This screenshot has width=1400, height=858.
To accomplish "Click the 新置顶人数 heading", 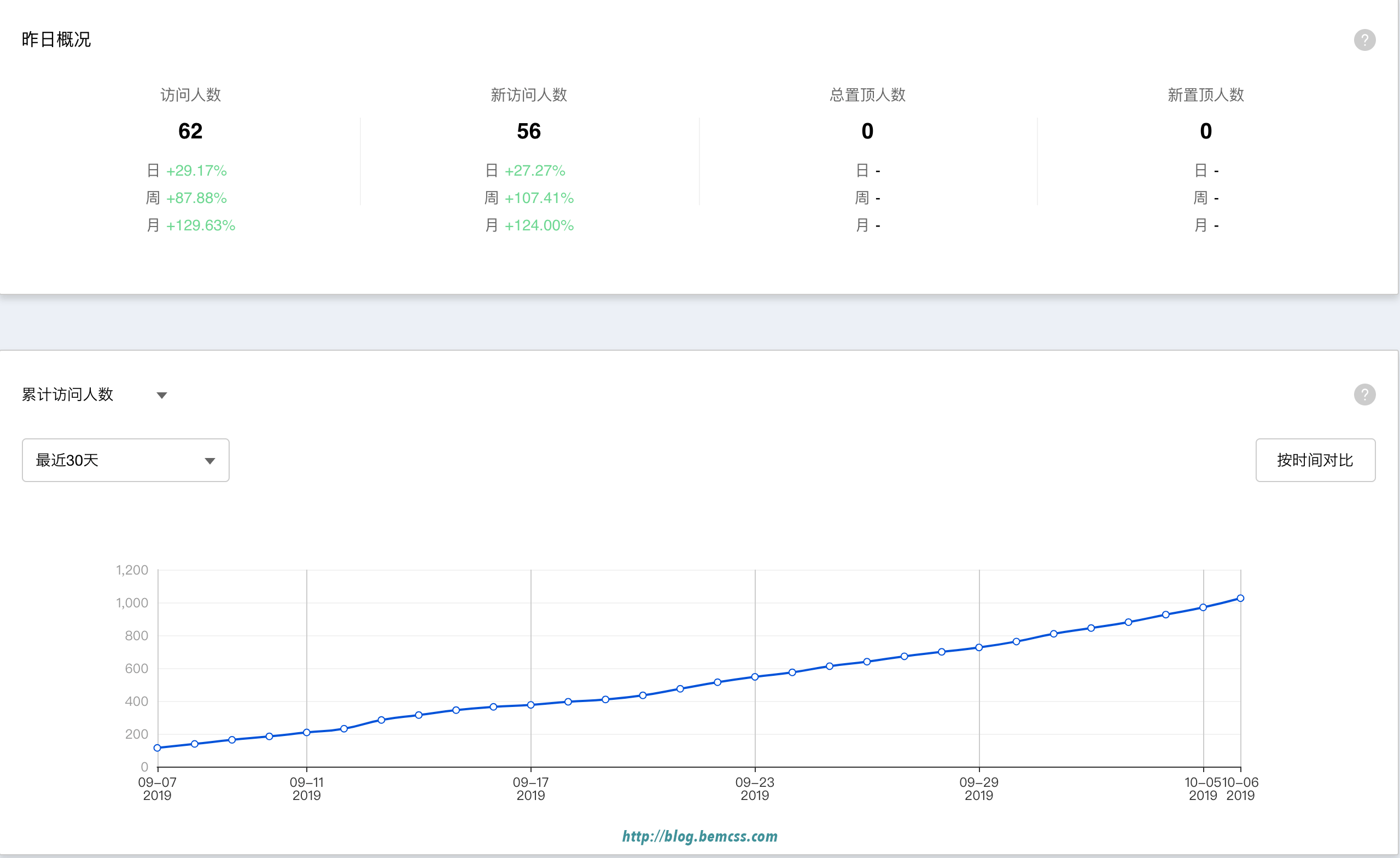I will click(x=1206, y=95).
